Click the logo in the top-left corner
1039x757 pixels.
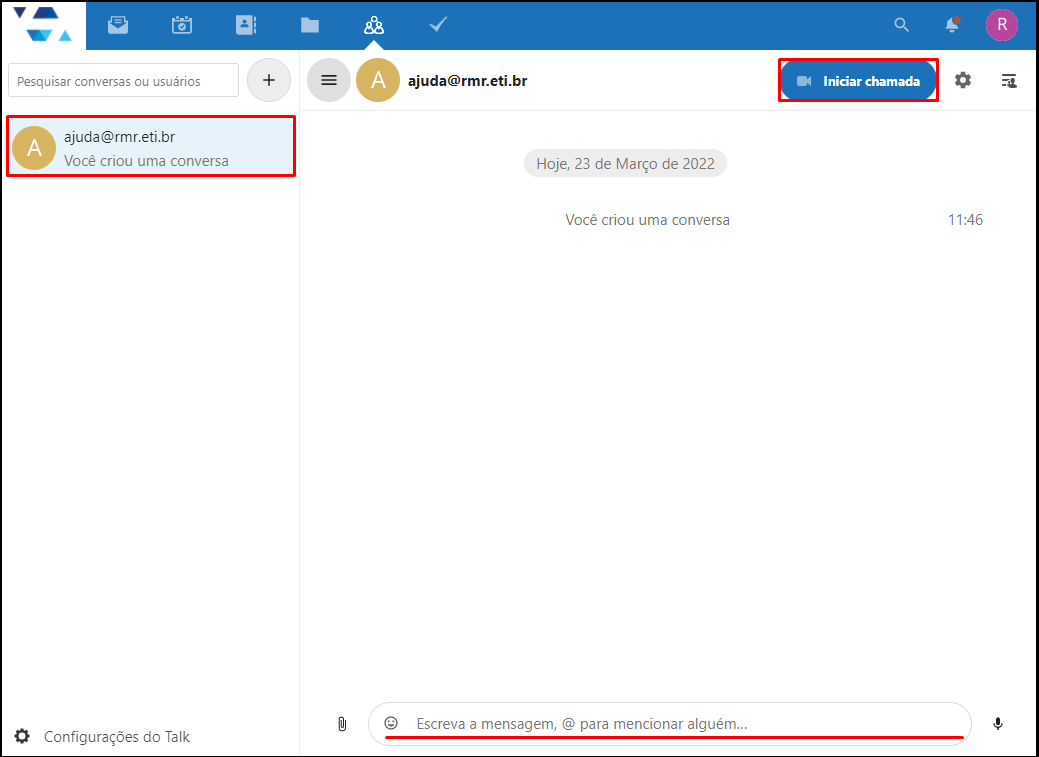[42, 25]
